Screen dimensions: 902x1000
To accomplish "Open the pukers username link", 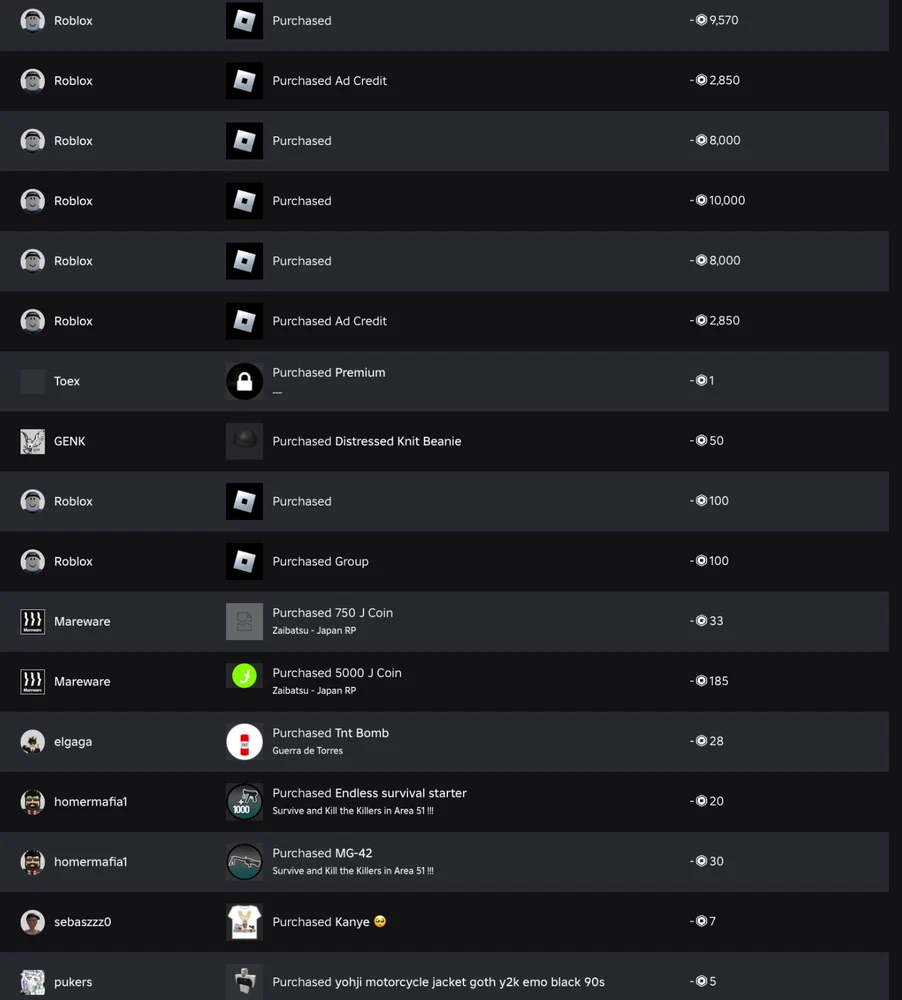I will tap(73, 982).
